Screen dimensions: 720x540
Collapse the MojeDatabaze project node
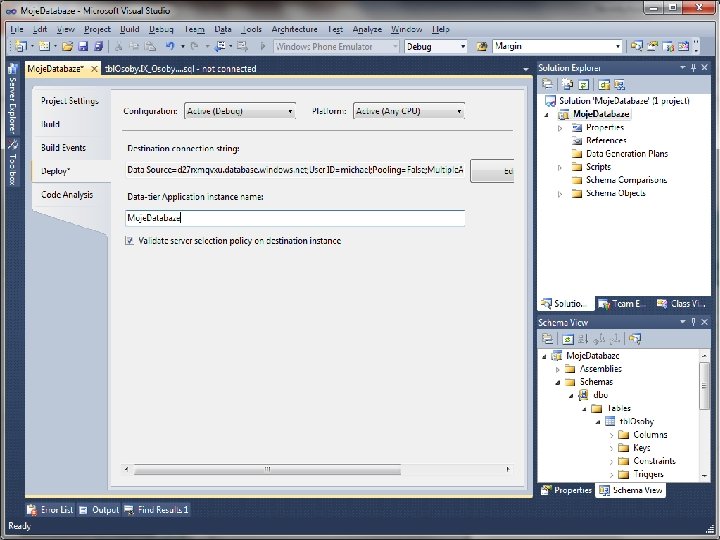[x=546, y=115]
